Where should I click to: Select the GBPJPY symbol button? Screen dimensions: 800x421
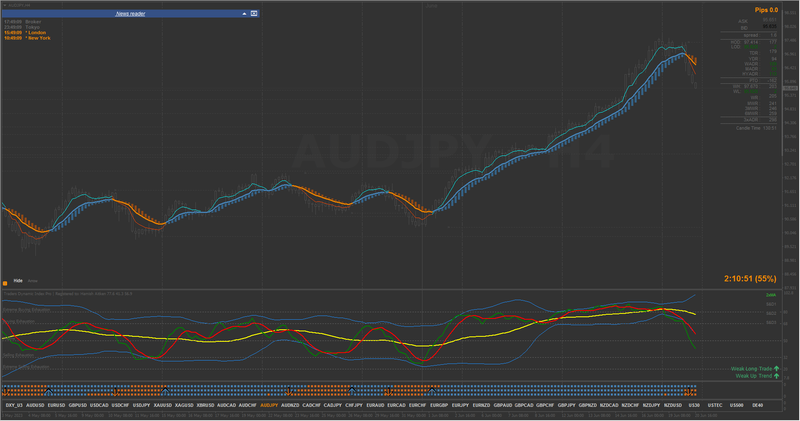click(566, 405)
